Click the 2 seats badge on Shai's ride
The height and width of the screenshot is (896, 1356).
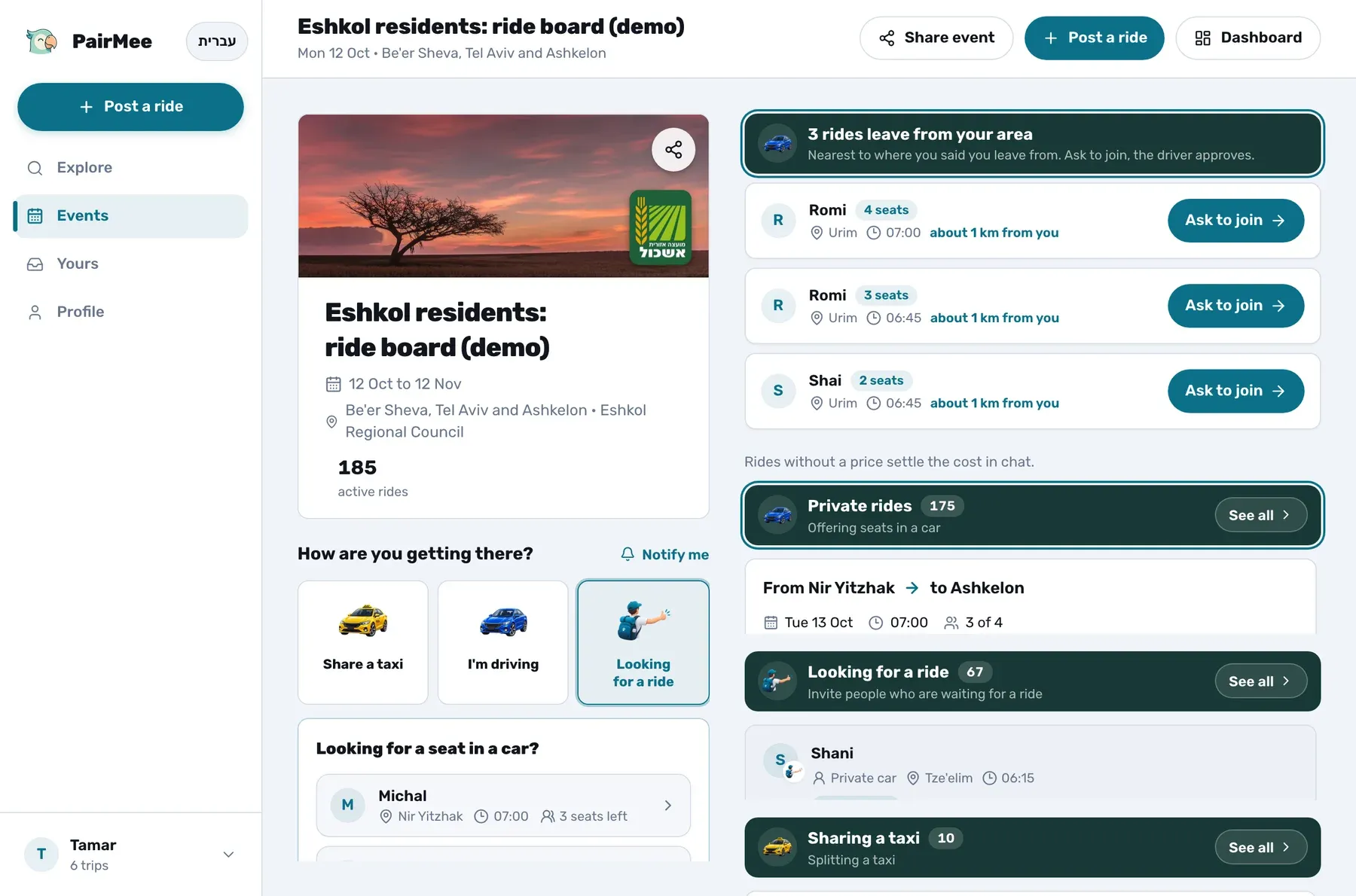click(x=881, y=380)
